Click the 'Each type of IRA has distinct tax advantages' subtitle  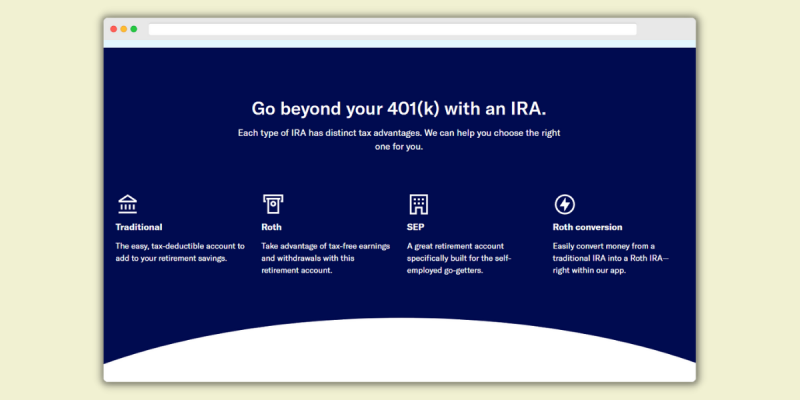point(399,140)
